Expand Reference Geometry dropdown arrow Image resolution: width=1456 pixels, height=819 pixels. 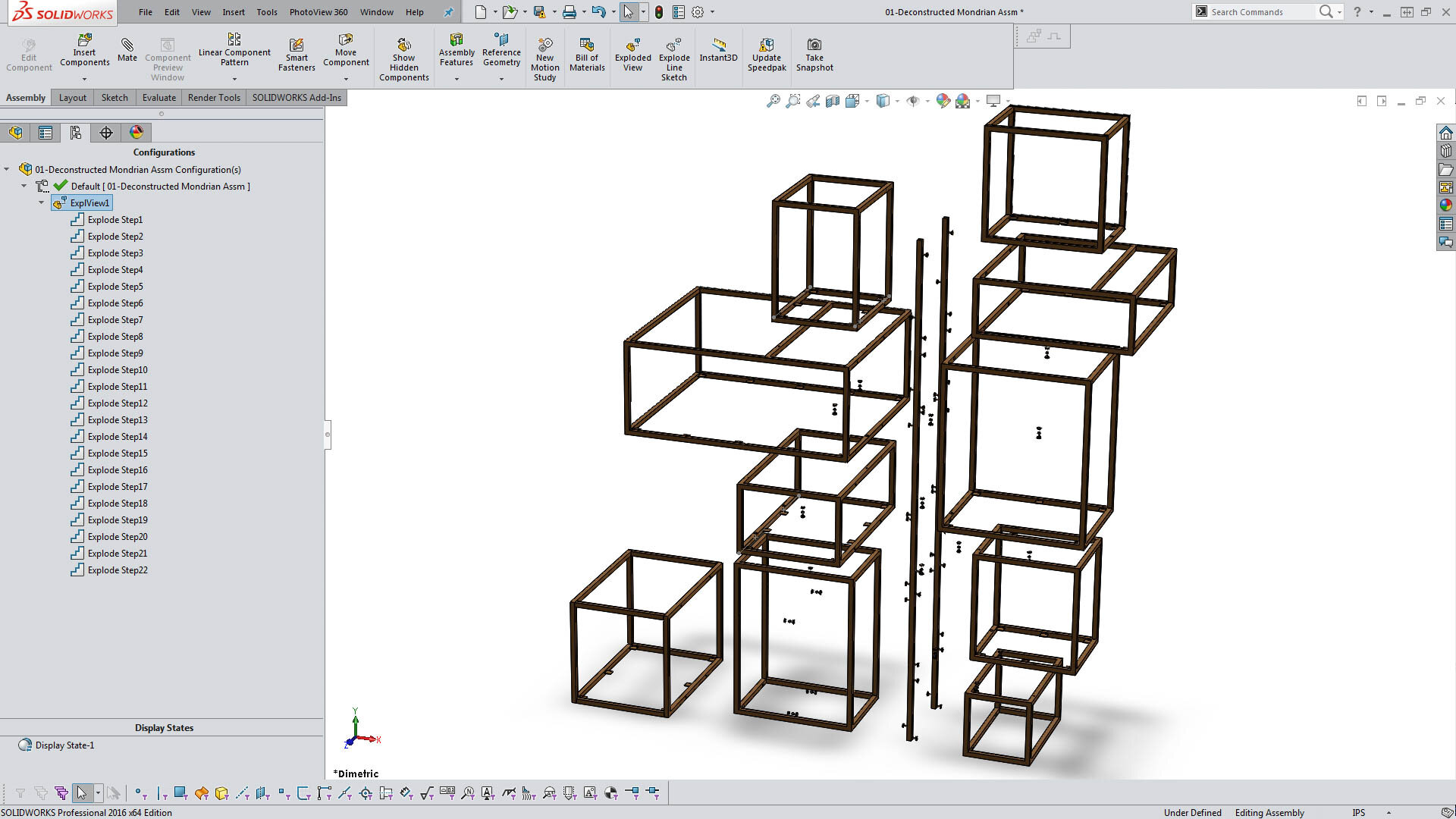(501, 79)
